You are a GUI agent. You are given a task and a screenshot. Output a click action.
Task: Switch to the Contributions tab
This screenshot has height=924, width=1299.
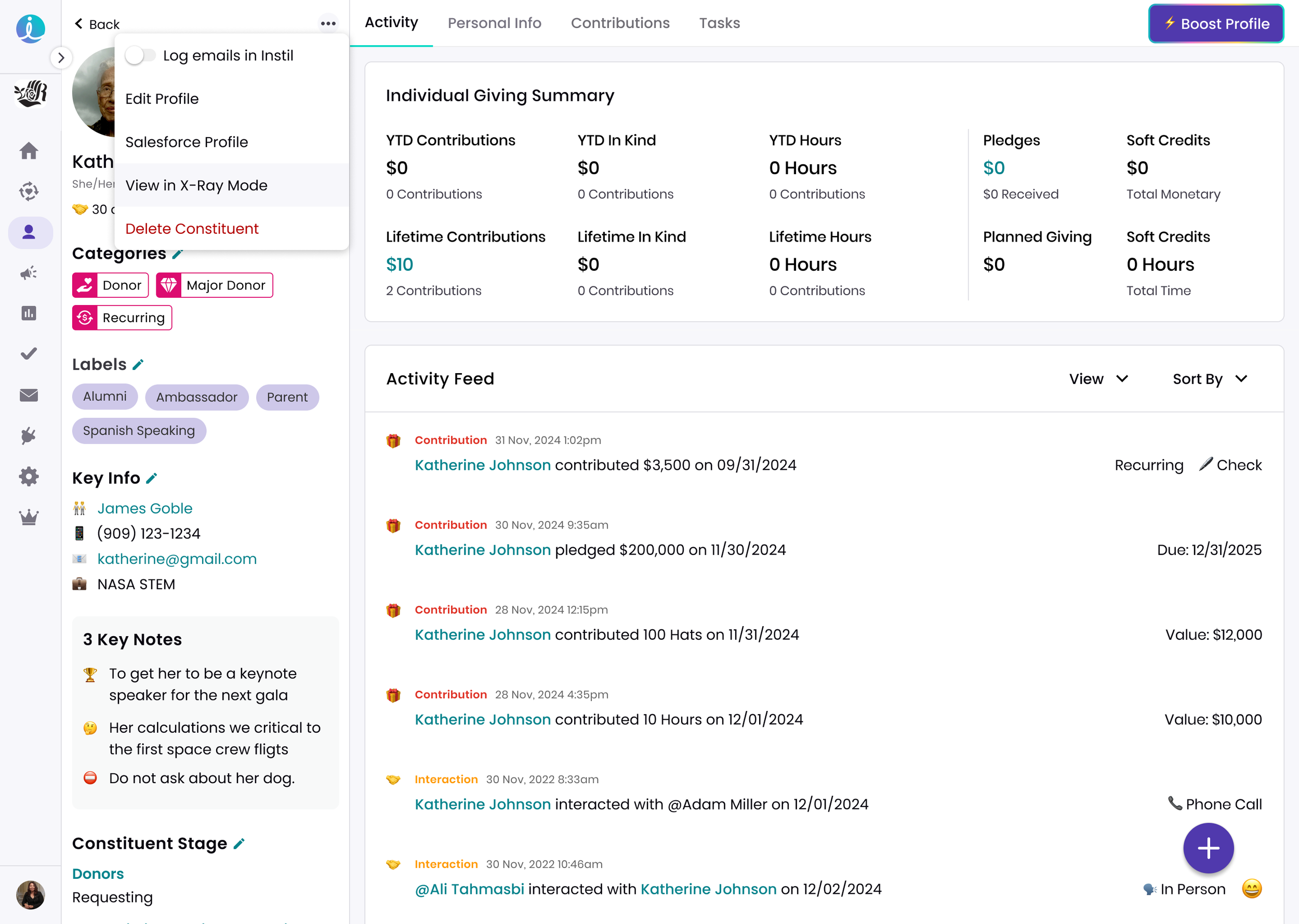pyautogui.click(x=620, y=23)
